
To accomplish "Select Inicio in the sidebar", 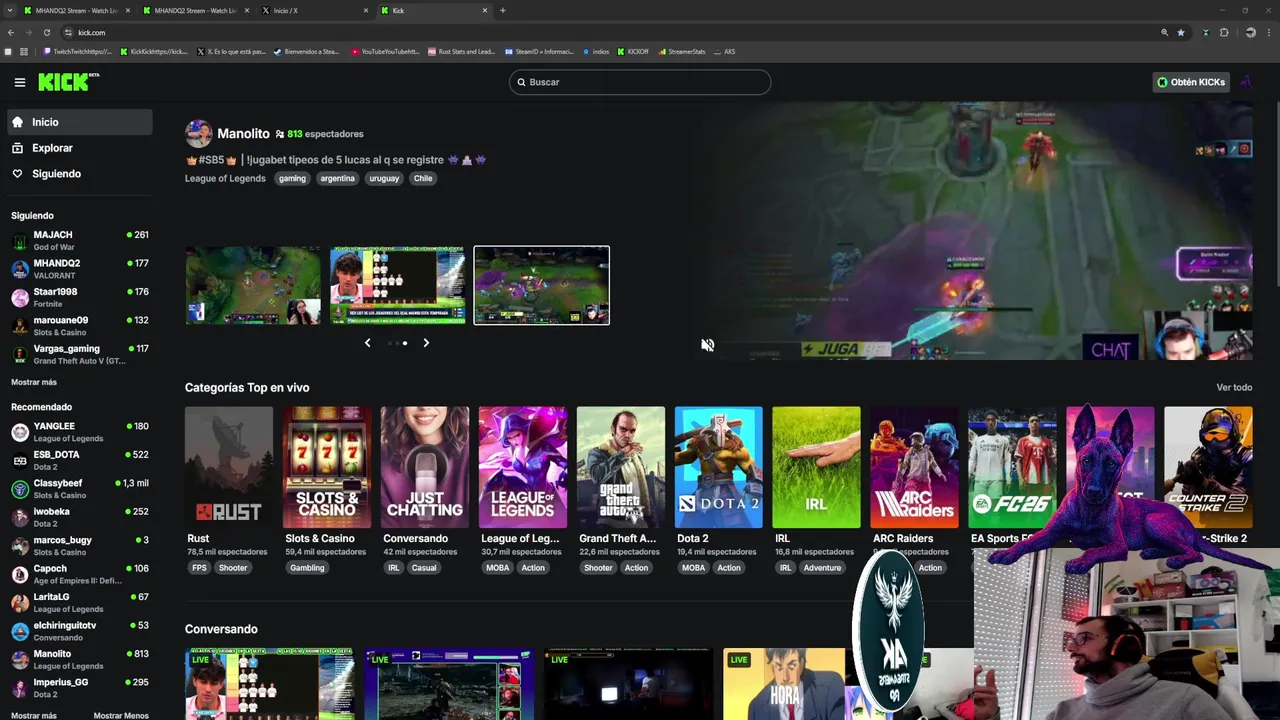I will click(x=80, y=122).
